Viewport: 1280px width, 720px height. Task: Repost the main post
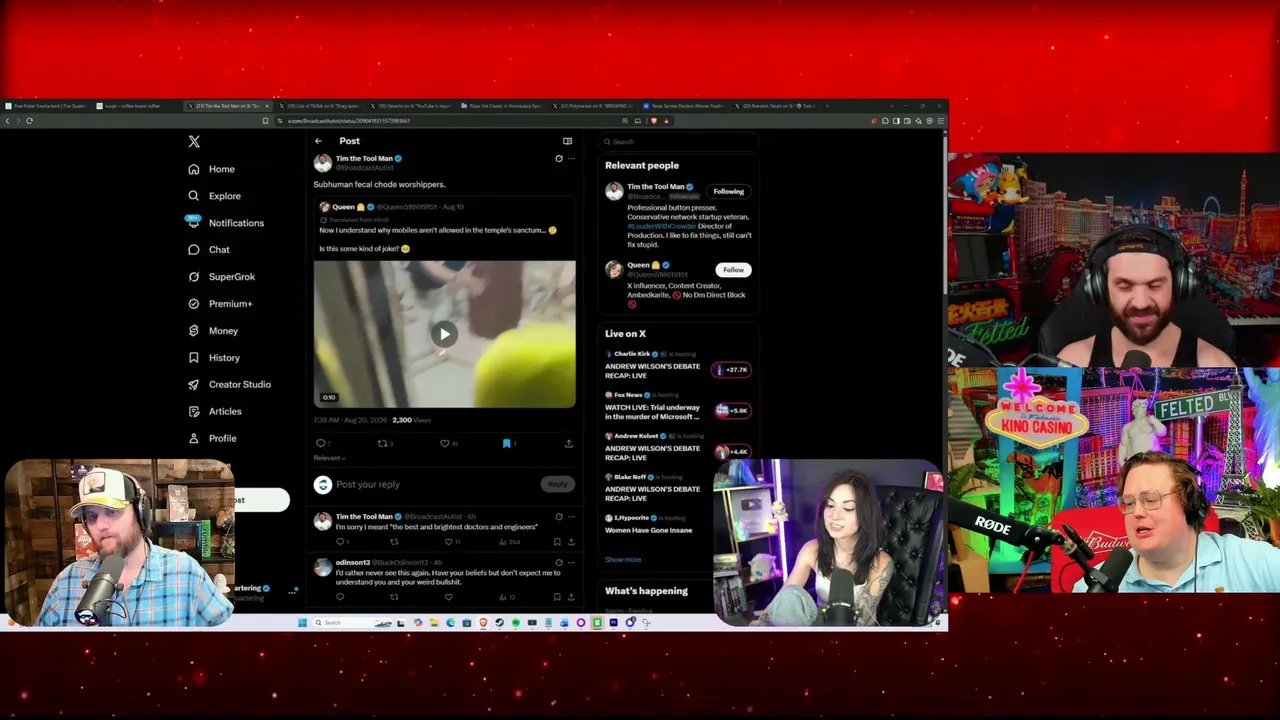coord(383,443)
